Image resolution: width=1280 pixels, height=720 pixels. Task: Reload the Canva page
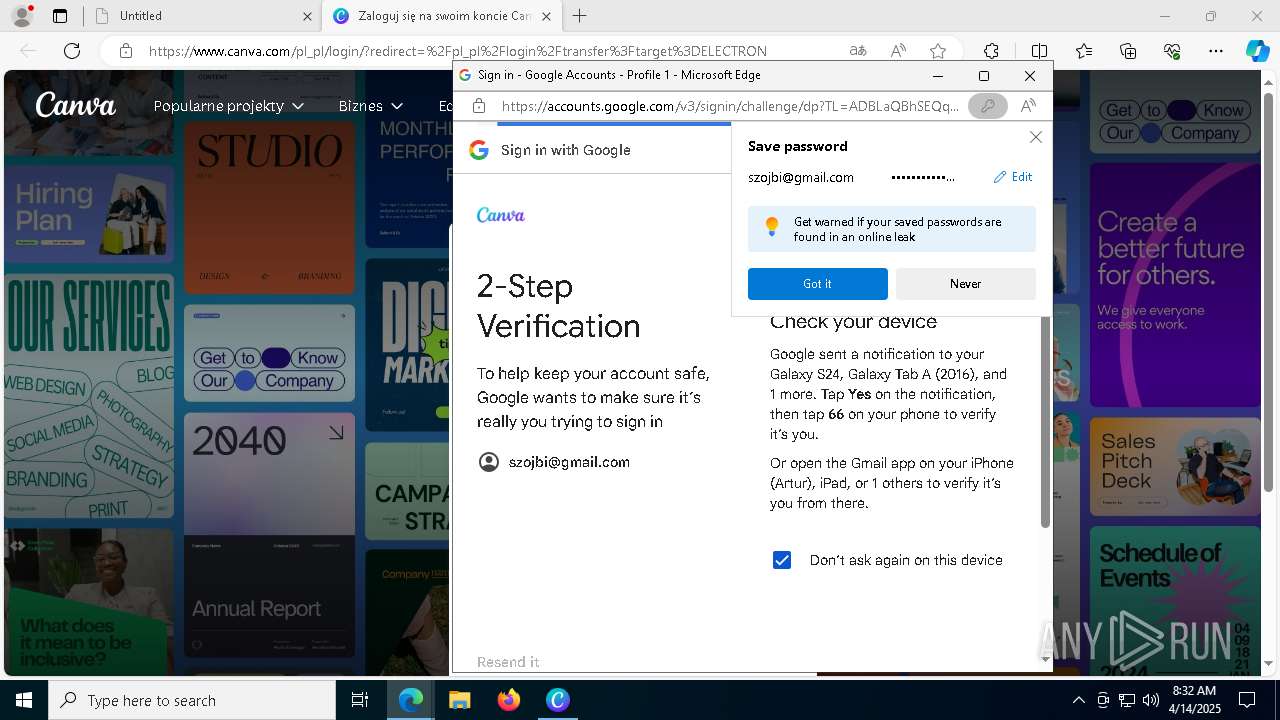pos(72,51)
